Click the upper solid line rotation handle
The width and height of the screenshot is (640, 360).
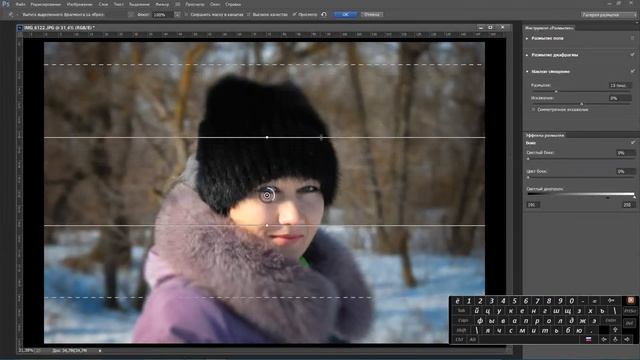(267, 137)
